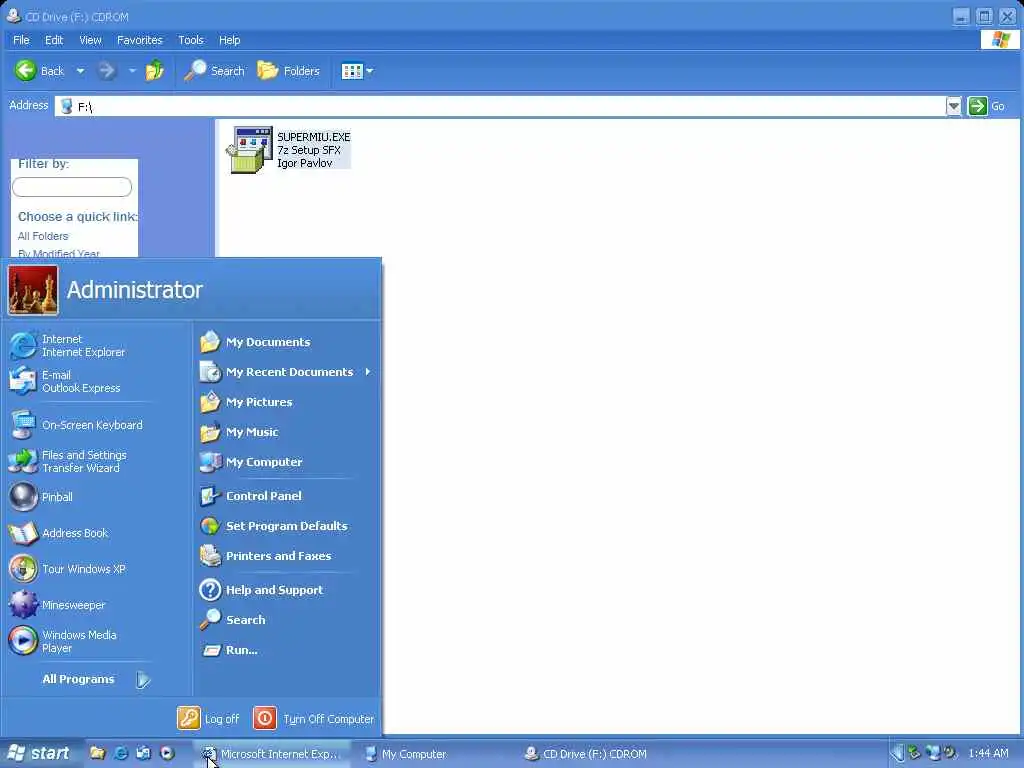
Task: Launch Media Player from Quick Launch
Action: coord(167,753)
